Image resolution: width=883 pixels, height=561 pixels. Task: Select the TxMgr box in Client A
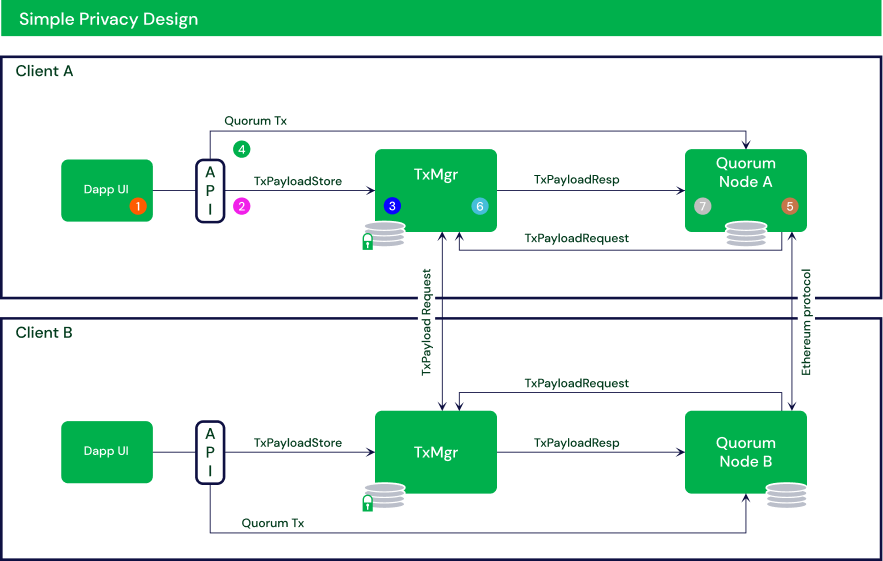[x=436, y=190]
